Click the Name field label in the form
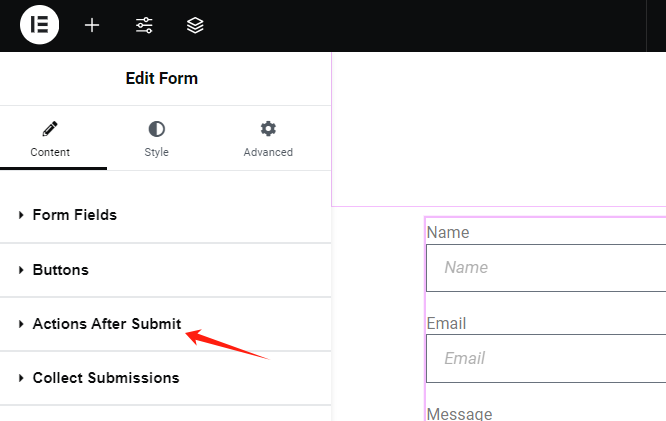 point(448,233)
